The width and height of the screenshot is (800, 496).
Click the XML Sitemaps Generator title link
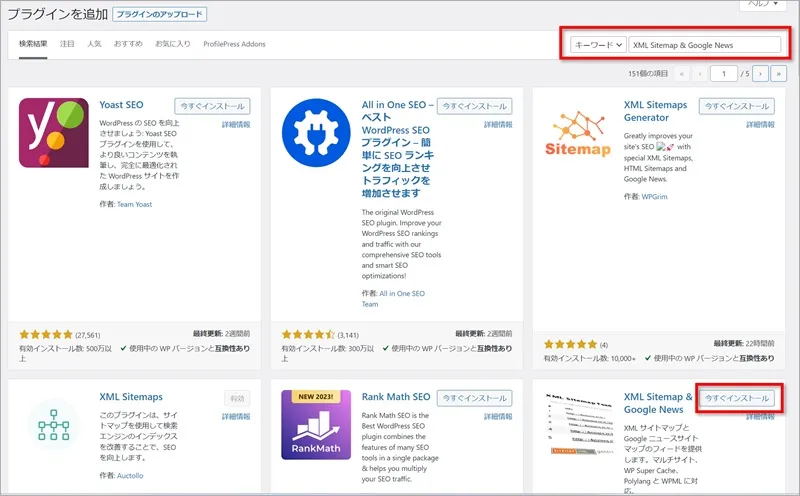655,111
